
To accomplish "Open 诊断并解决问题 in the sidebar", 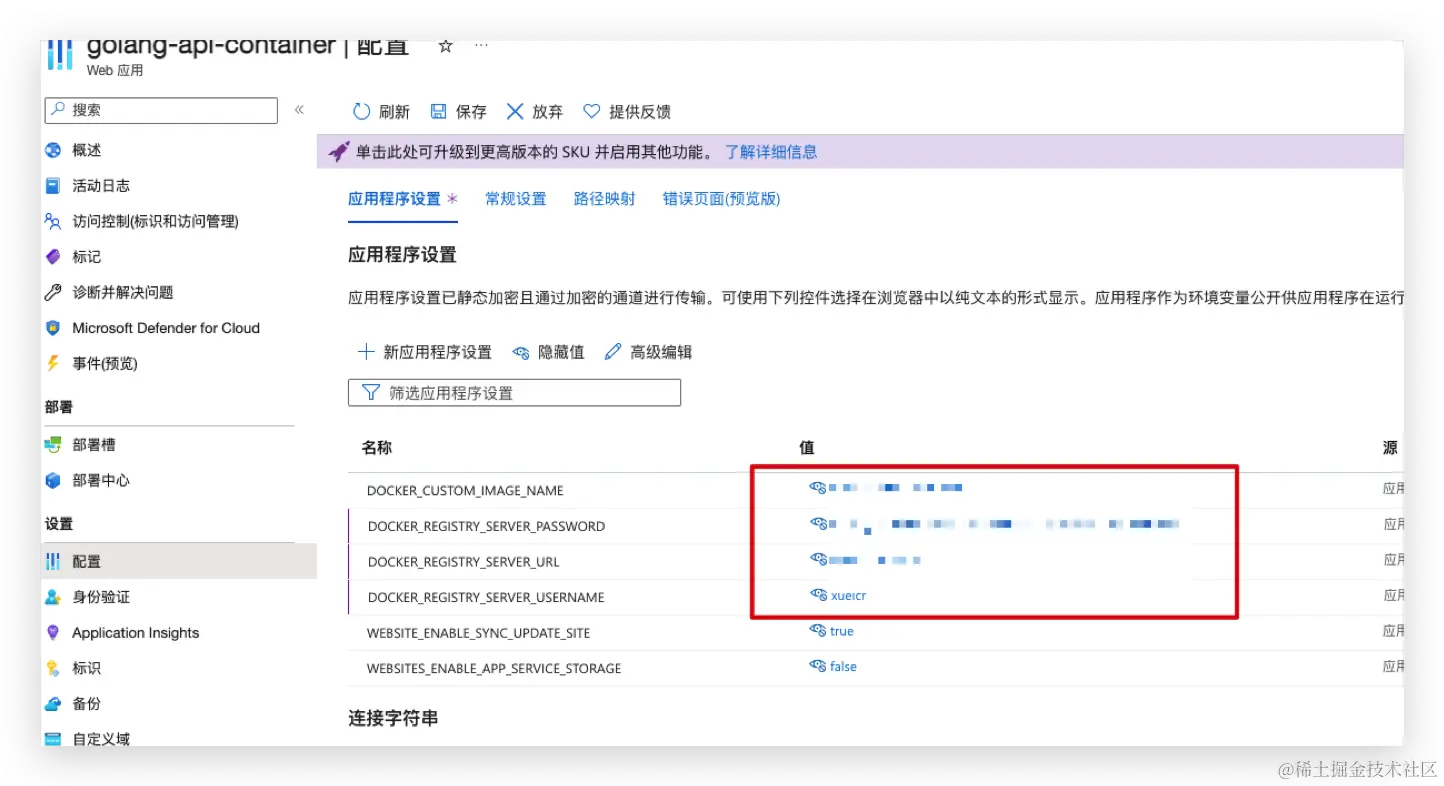I will pyautogui.click(x=122, y=292).
